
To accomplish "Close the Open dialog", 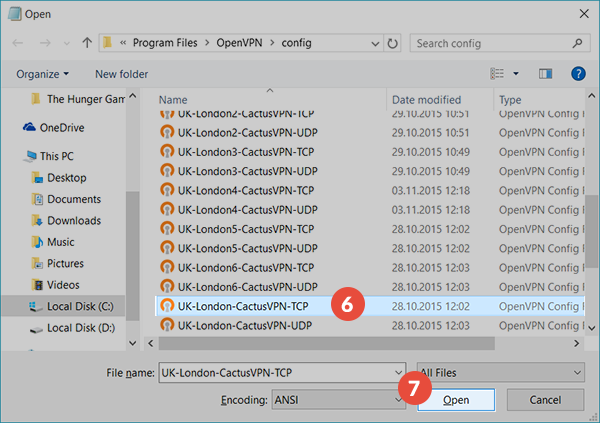I will pos(584,14).
